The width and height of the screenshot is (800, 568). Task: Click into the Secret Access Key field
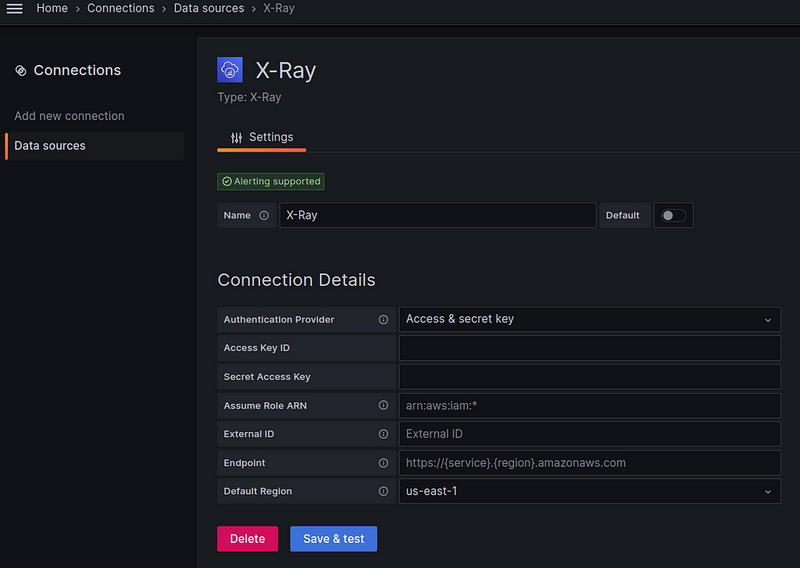click(x=589, y=377)
